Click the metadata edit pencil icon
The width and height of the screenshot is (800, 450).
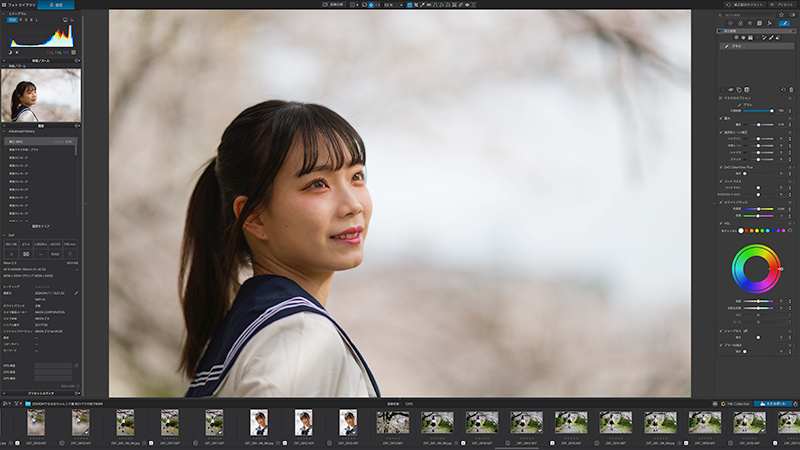(x=76, y=293)
